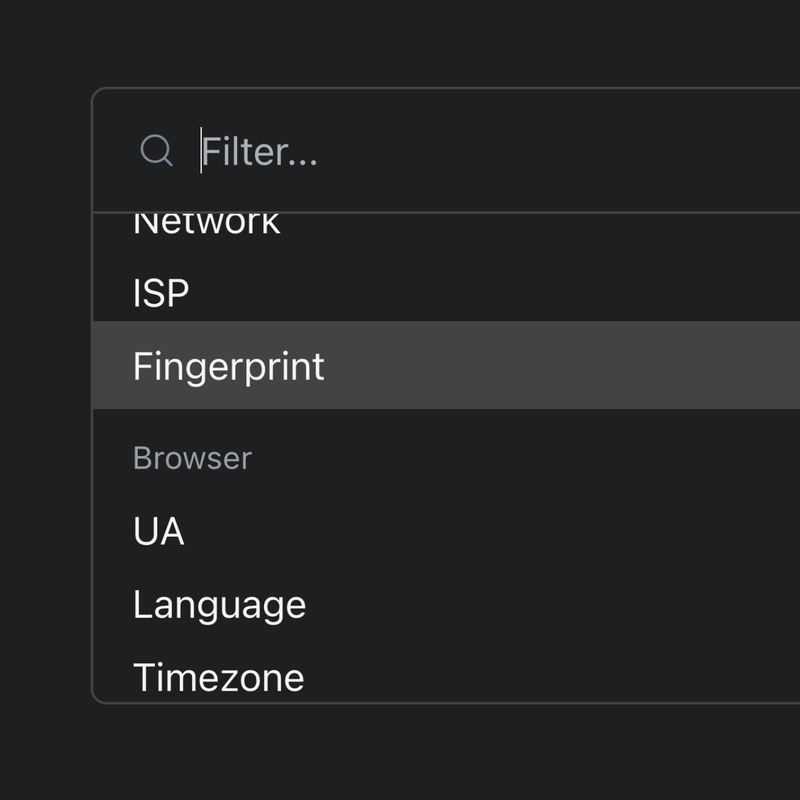Click the Network entry below the filter bar
Image resolution: width=800 pixels, height=800 pixels.
[x=446, y=223]
